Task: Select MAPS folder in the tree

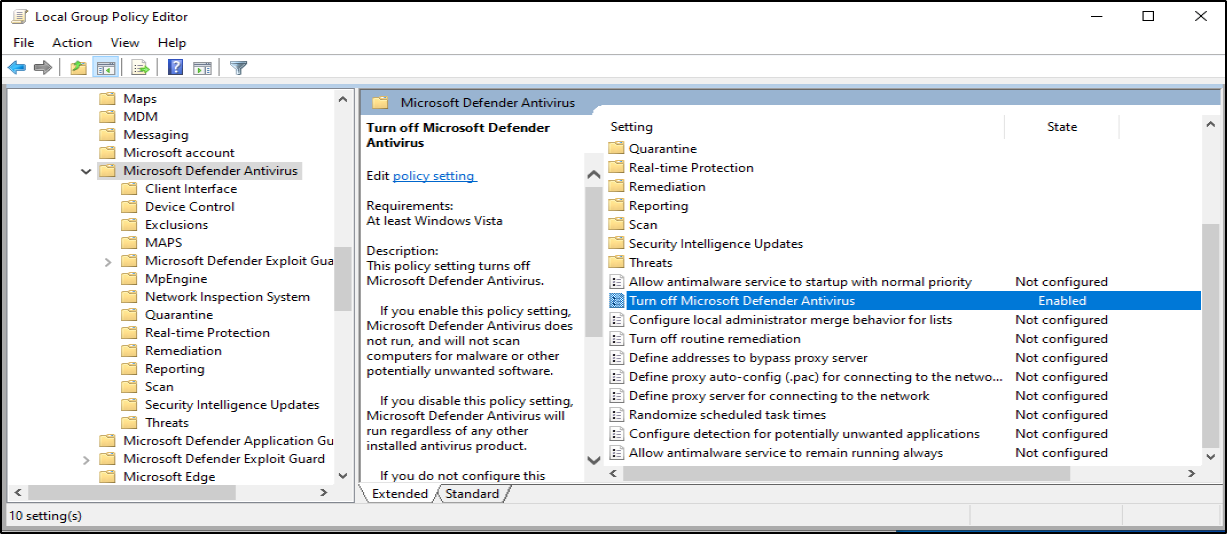Action: [164, 243]
